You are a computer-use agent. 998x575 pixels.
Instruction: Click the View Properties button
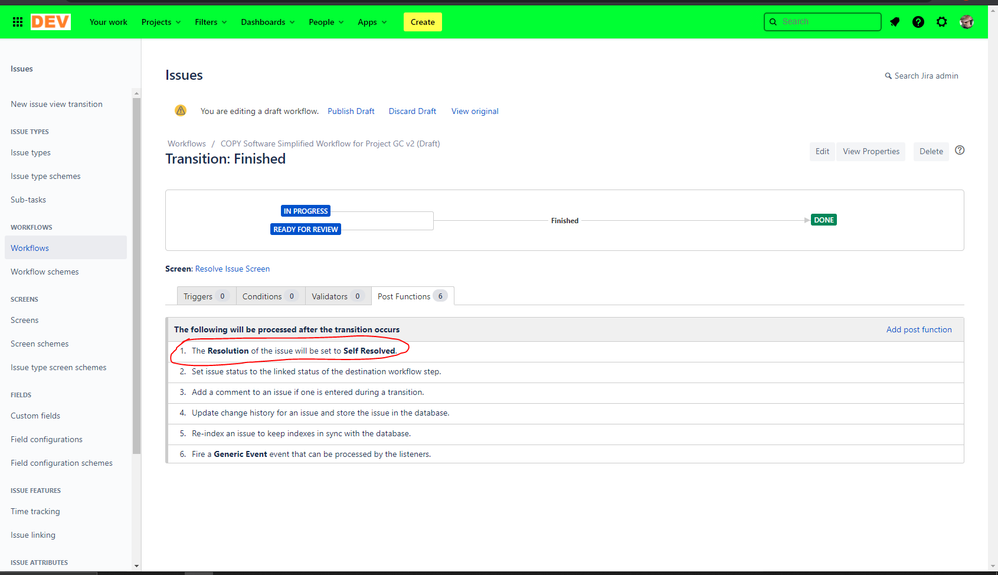(871, 152)
